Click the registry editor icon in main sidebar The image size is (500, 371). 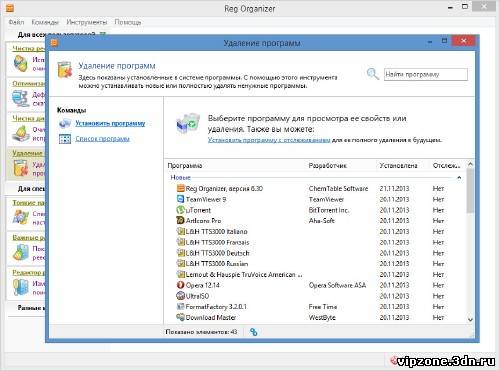pyautogui.click(x=21, y=287)
